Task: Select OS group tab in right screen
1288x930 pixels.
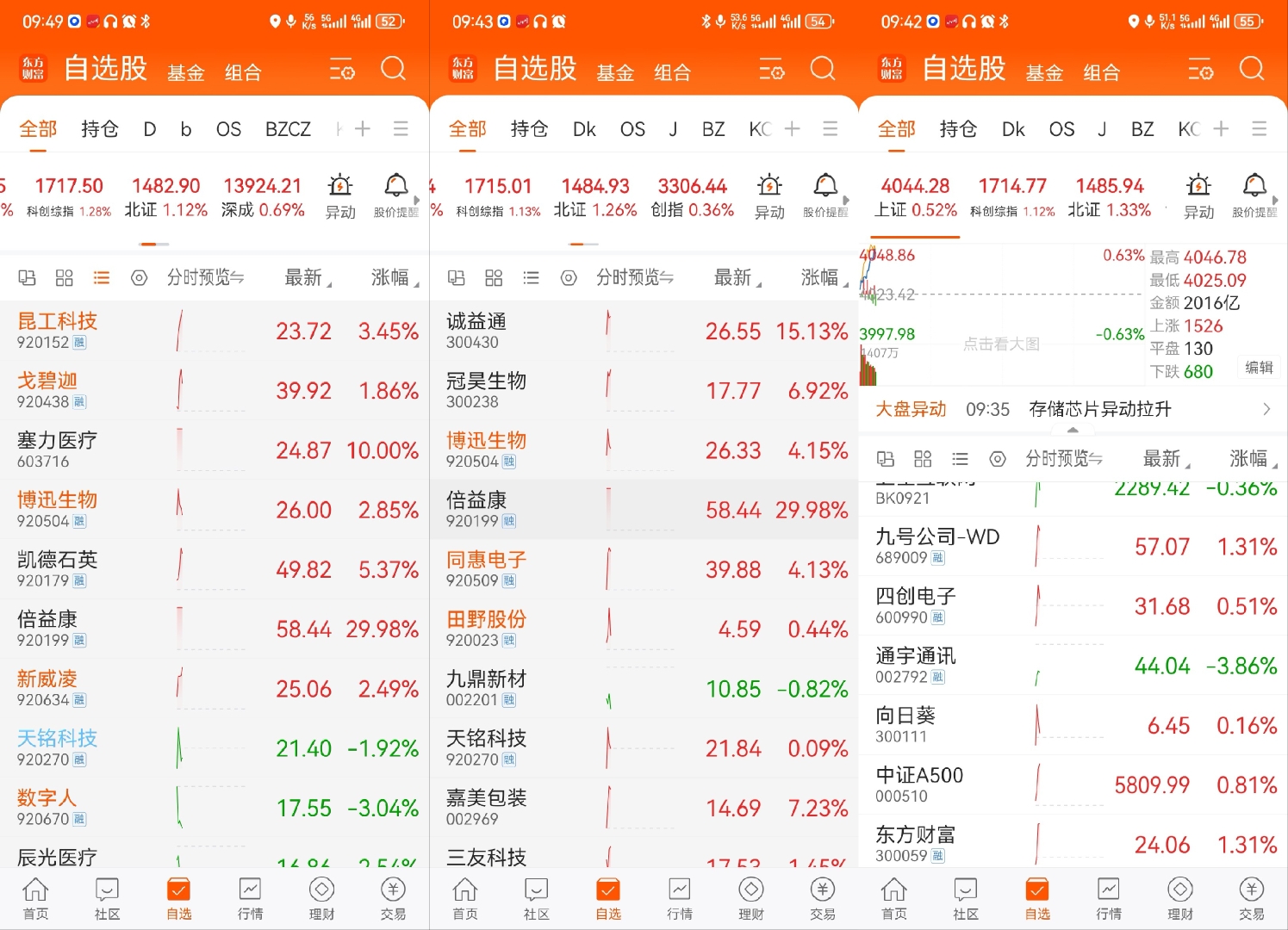Action: tap(1061, 129)
